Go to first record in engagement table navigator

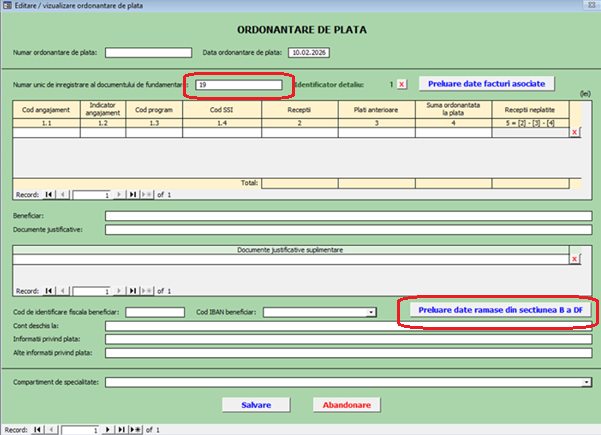(x=48, y=195)
